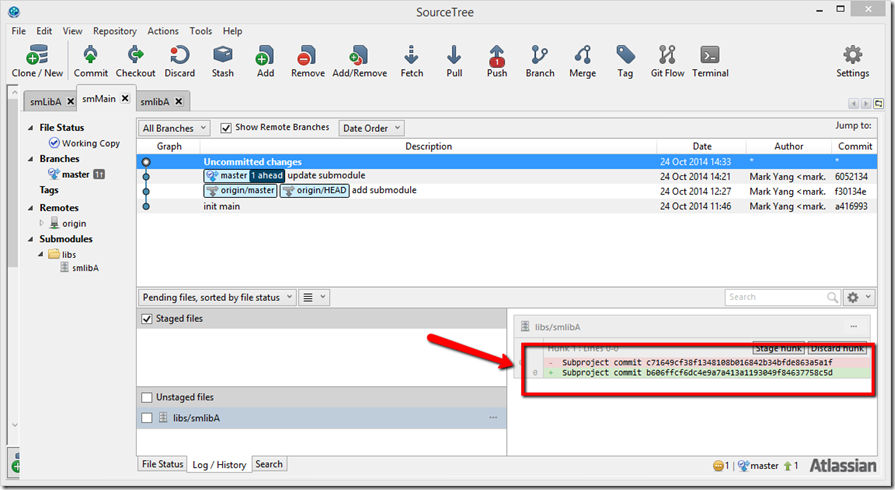The width and height of the screenshot is (895, 490).
Task: Click the Checkout toolbar icon
Action: (x=135, y=61)
